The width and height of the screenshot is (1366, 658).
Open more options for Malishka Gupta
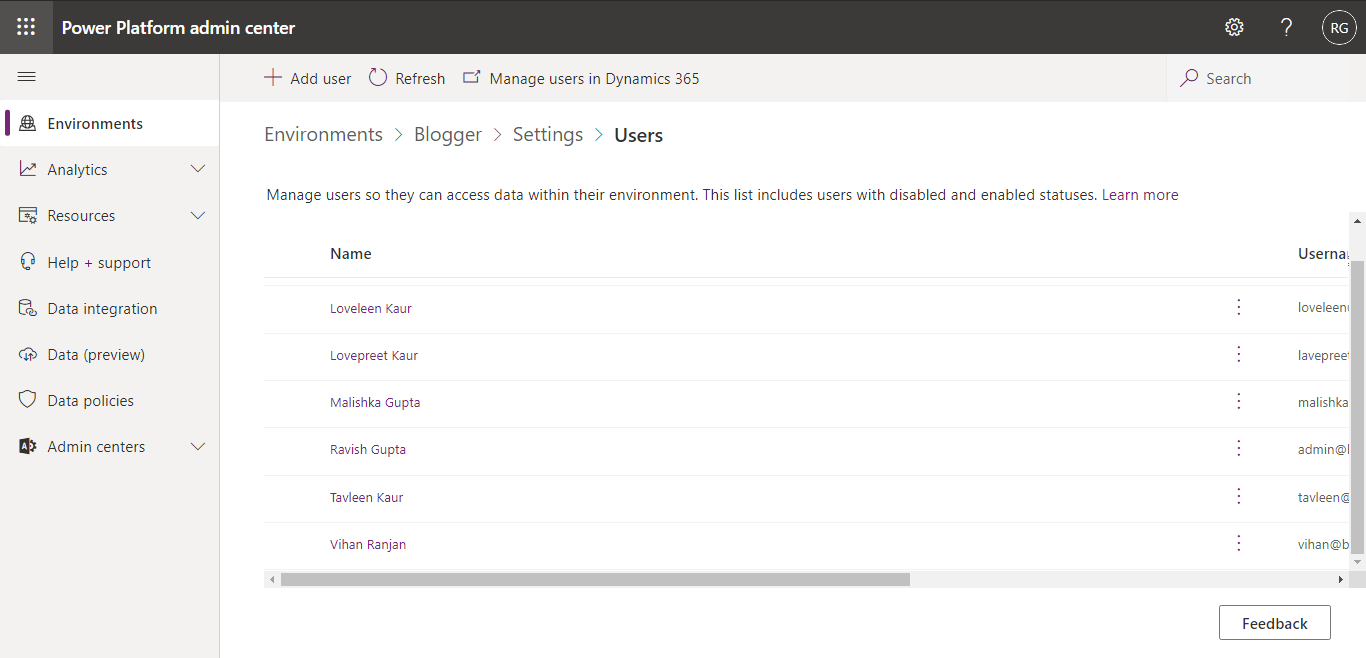click(1239, 401)
